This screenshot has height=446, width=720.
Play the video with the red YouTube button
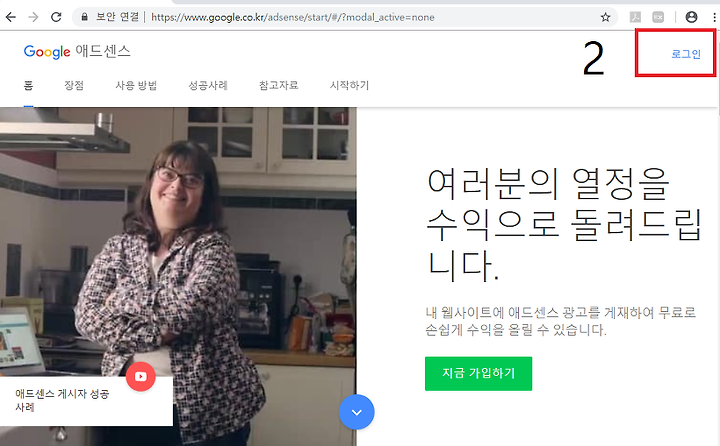click(x=141, y=377)
